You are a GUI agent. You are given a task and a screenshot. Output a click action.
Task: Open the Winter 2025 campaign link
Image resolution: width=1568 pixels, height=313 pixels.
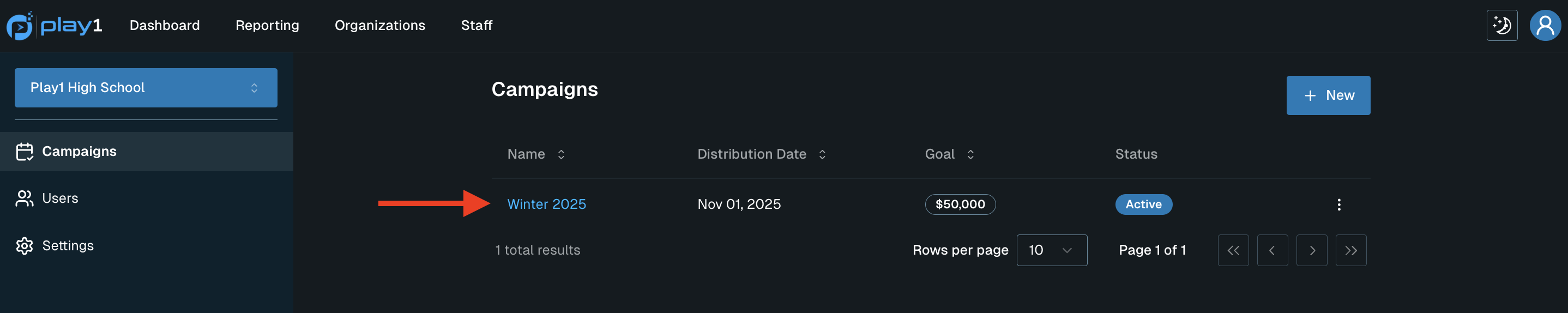pyautogui.click(x=546, y=204)
